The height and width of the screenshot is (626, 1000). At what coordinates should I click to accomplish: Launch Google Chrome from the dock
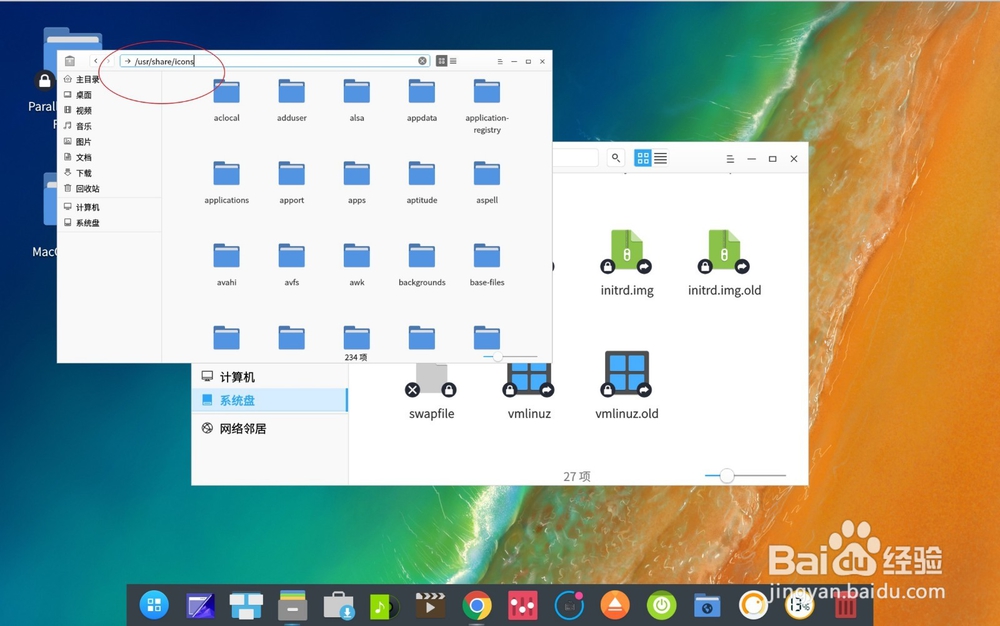[x=475, y=604]
